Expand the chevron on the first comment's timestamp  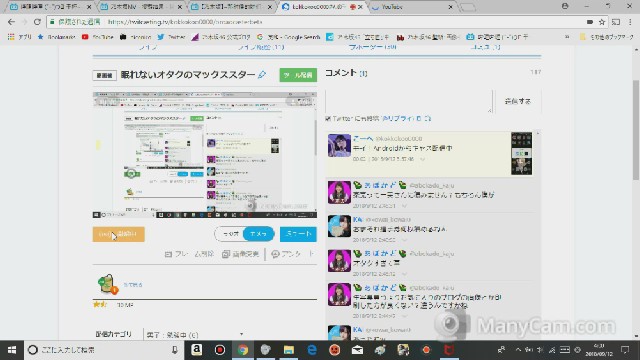[422, 159]
